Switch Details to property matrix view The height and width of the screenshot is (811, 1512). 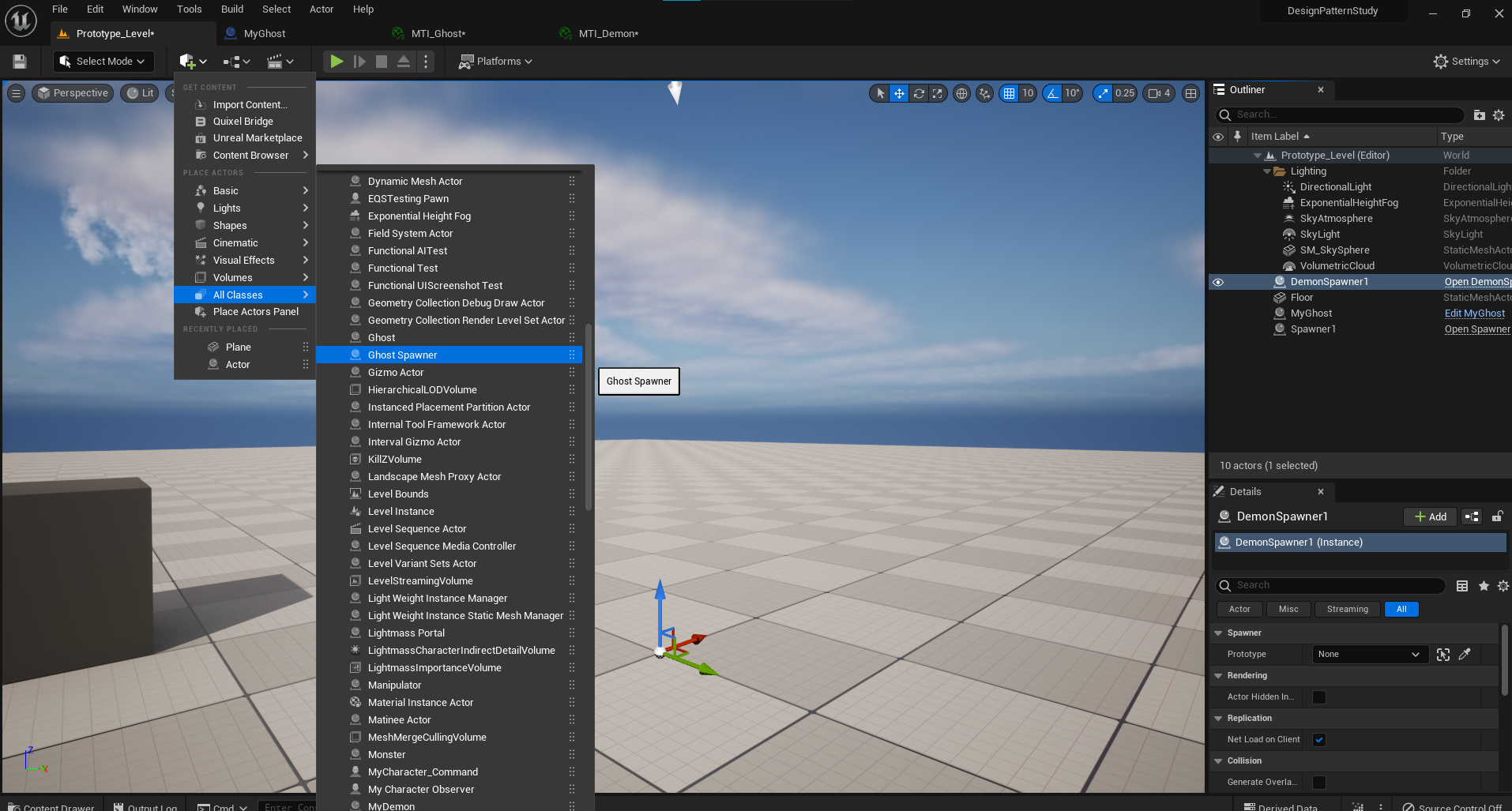[1462, 586]
